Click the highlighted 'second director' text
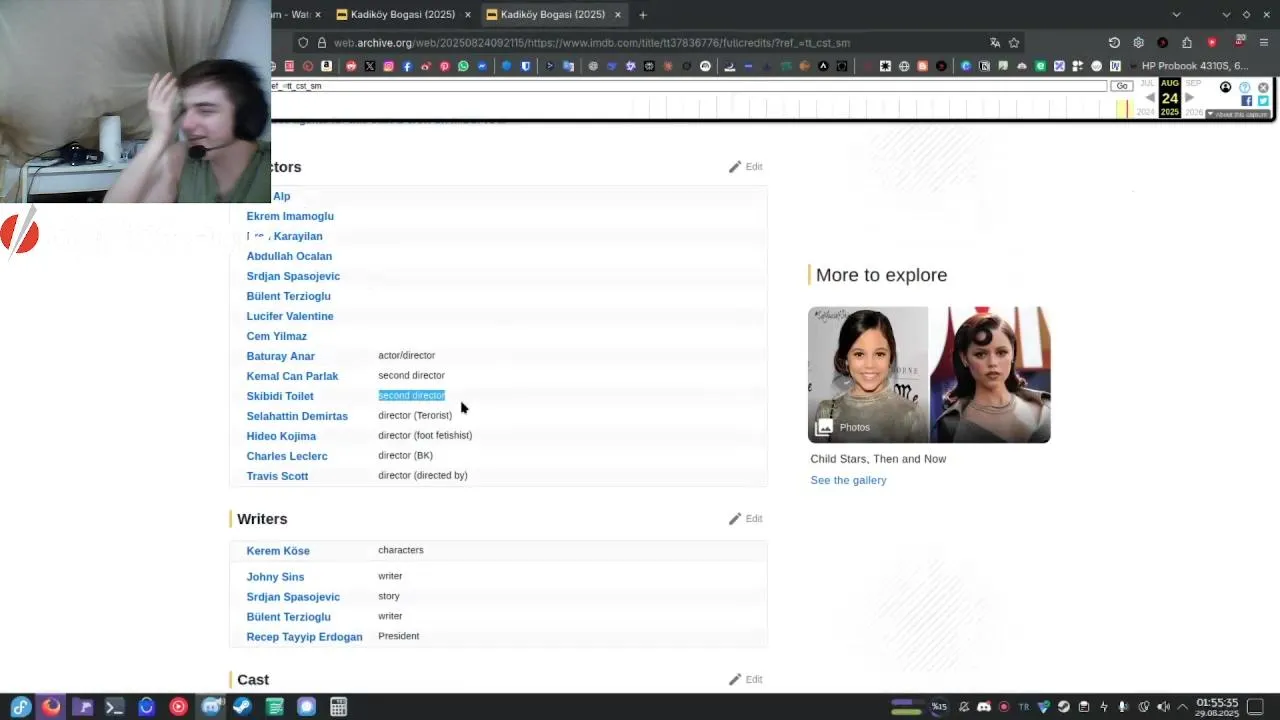Image resolution: width=1280 pixels, height=720 pixels. 411,395
